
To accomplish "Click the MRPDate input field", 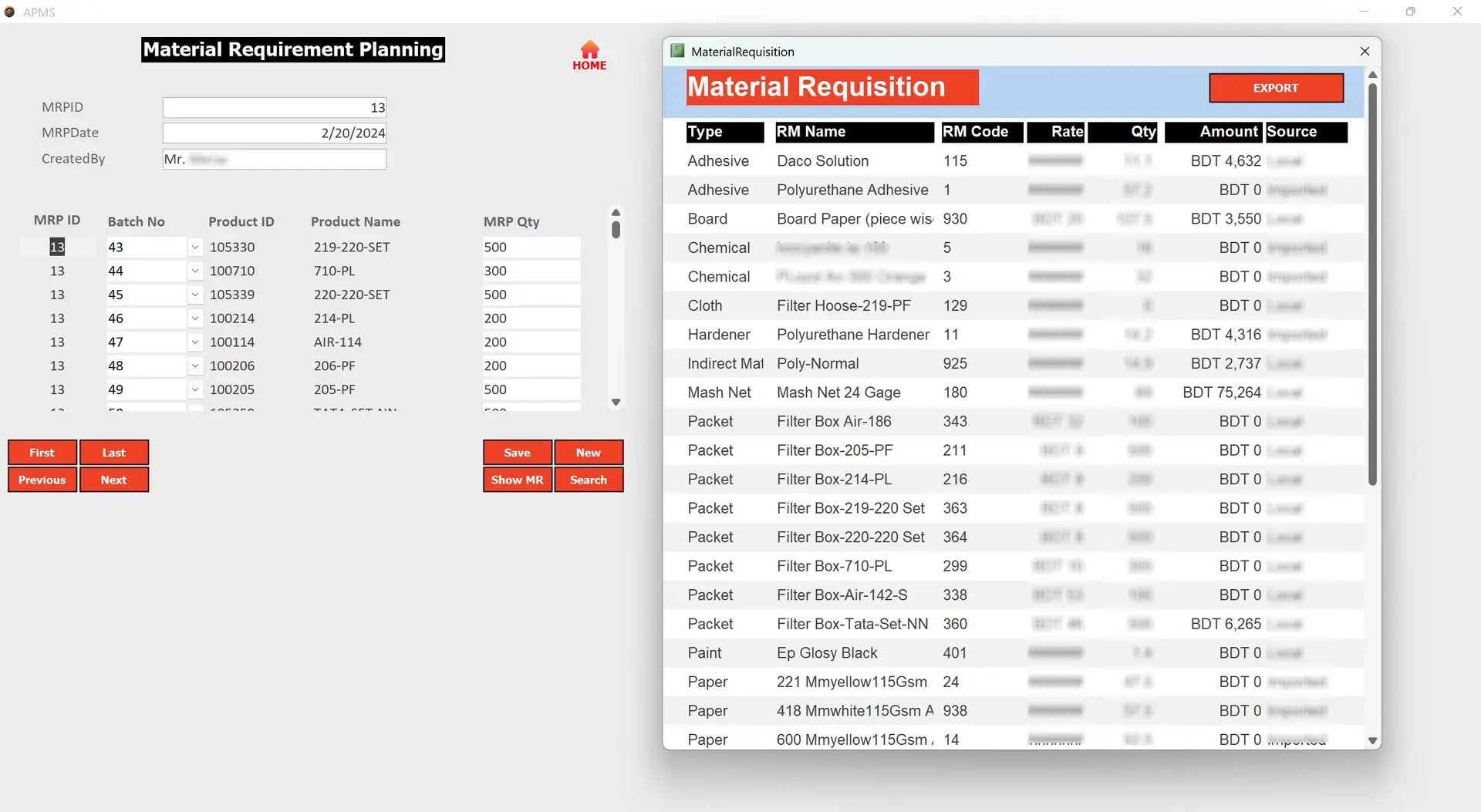I will coord(274,133).
